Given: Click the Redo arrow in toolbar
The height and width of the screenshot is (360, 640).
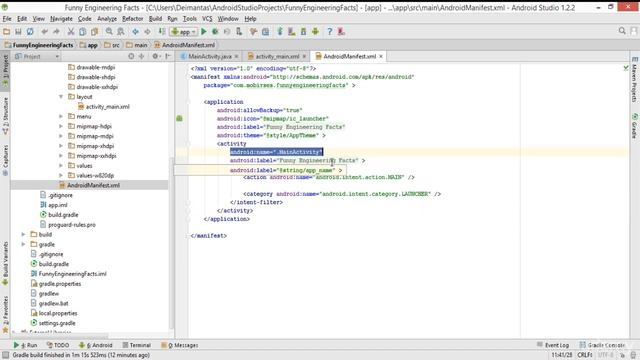Looking at the screenshot, I should 56,31.
